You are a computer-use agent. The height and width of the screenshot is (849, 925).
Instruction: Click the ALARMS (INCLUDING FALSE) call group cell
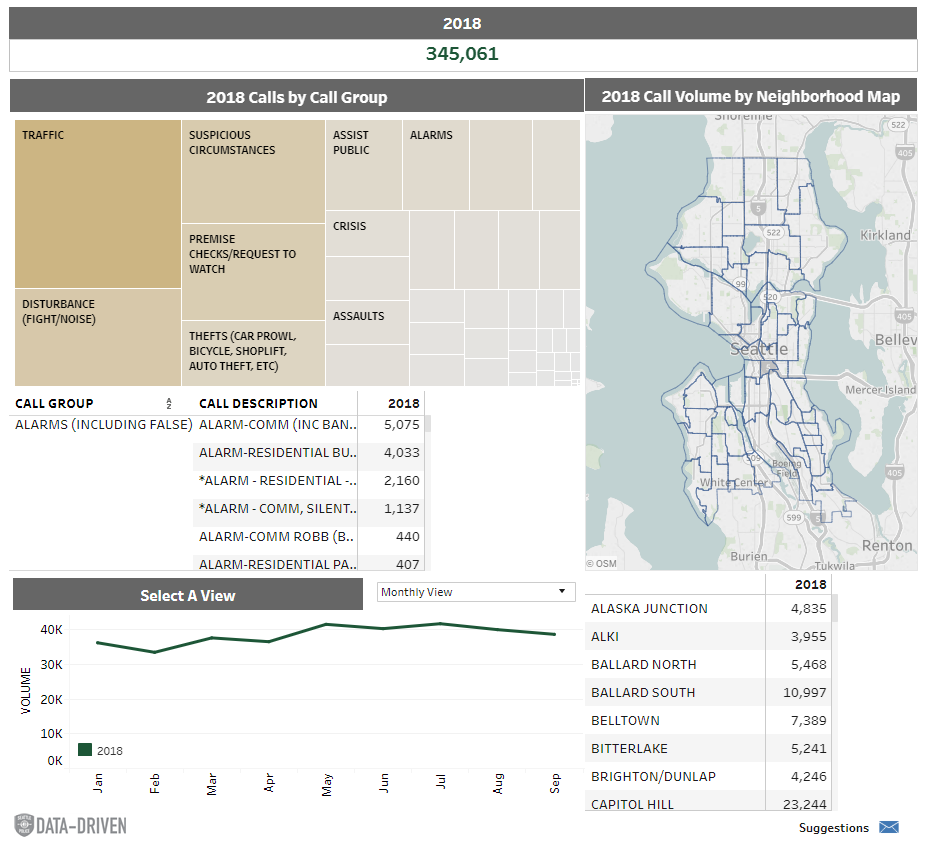pyautogui.click(x=103, y=424)
